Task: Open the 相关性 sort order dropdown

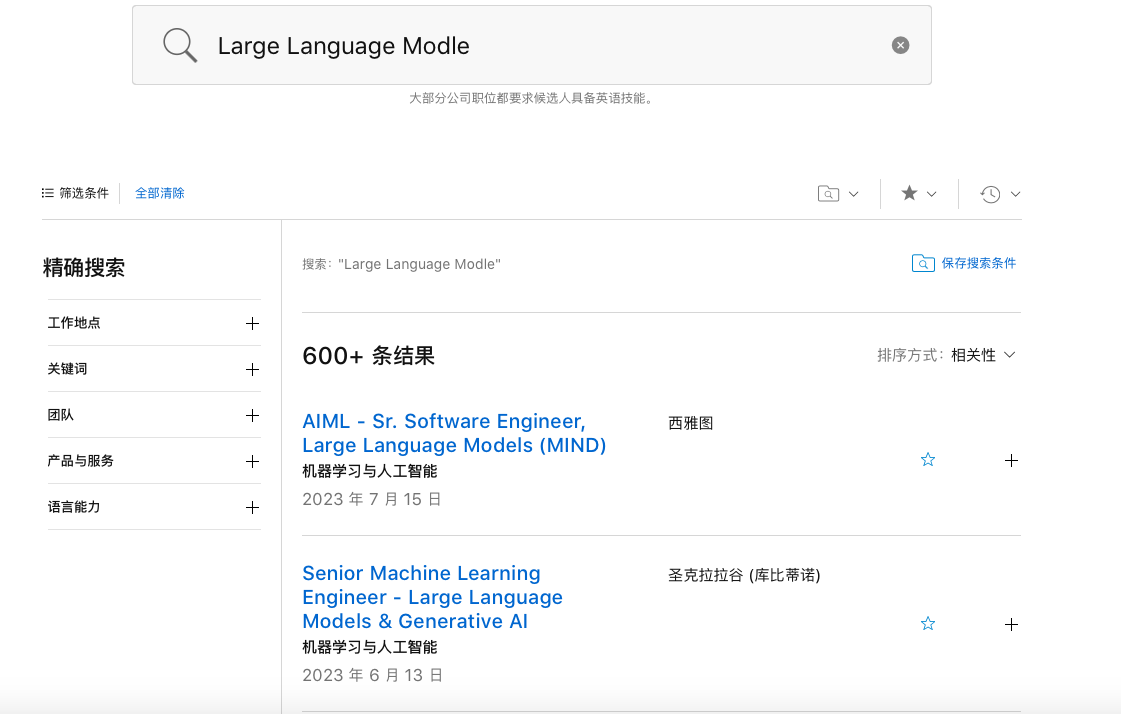Action: tap(983, 354)
